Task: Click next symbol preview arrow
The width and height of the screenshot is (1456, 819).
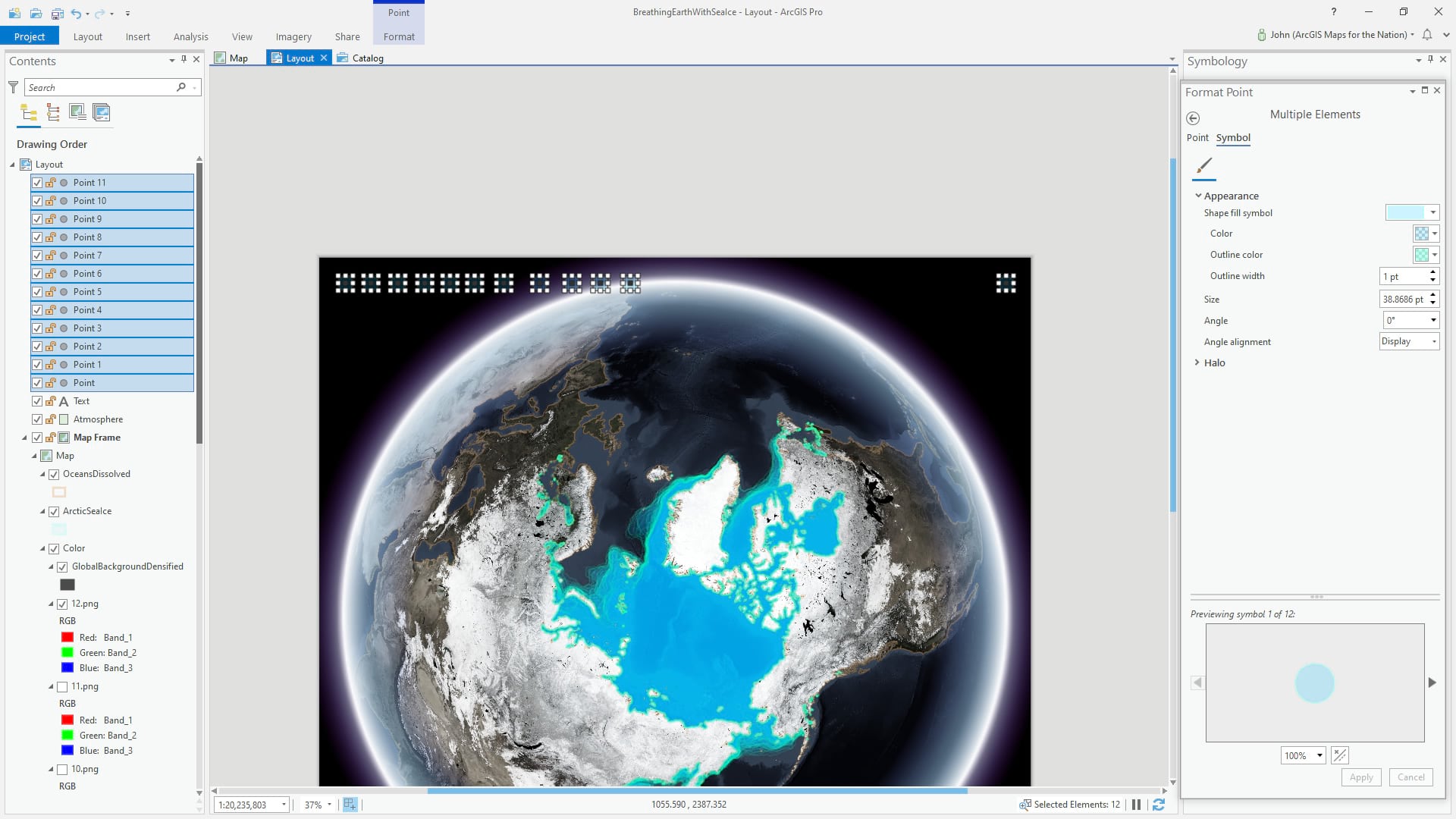Action: (x=1432, y=682)
